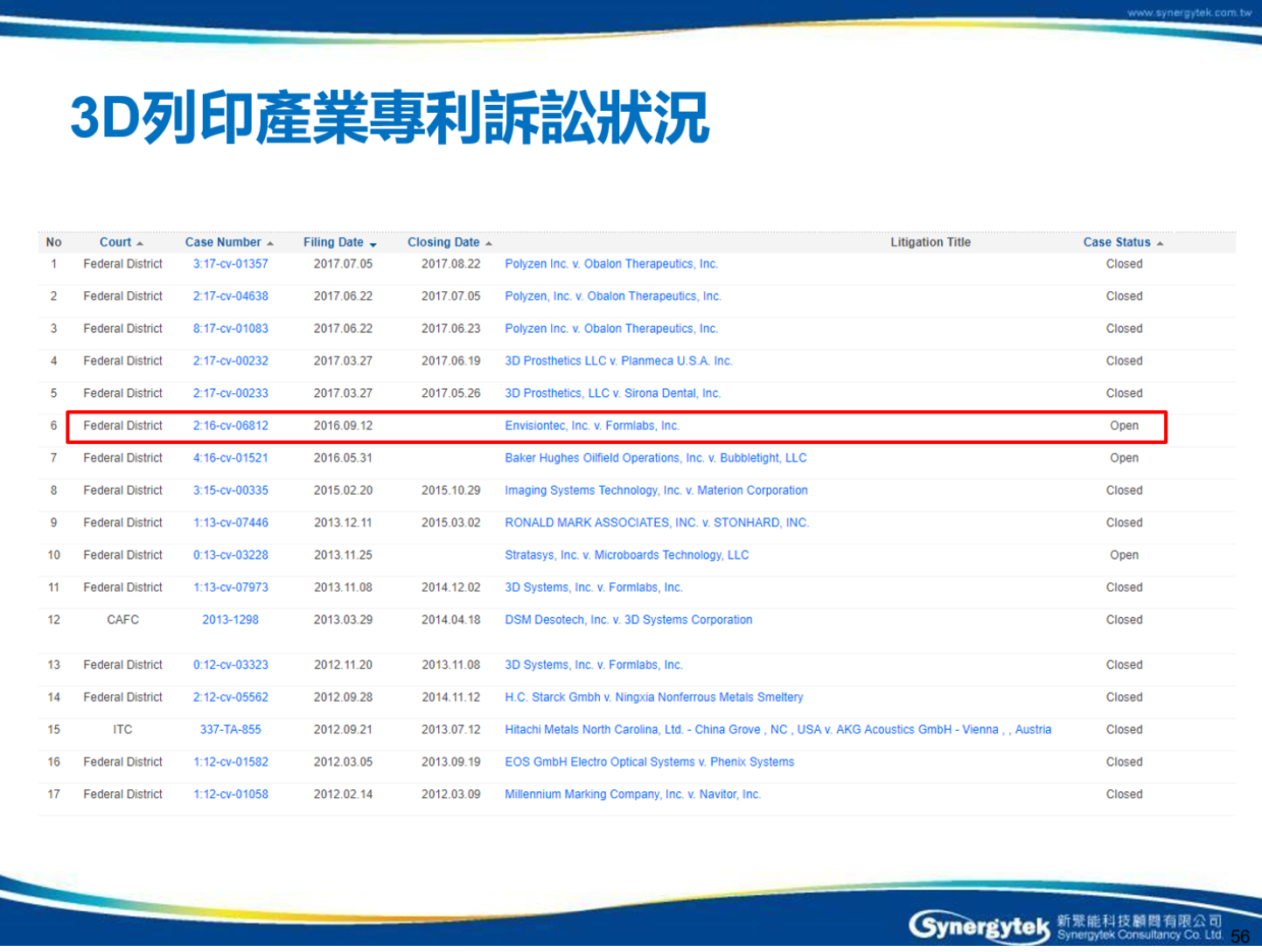
Task: Open 'Imaging Systems Technology v. Materion Corporation'
Action: 656,490
